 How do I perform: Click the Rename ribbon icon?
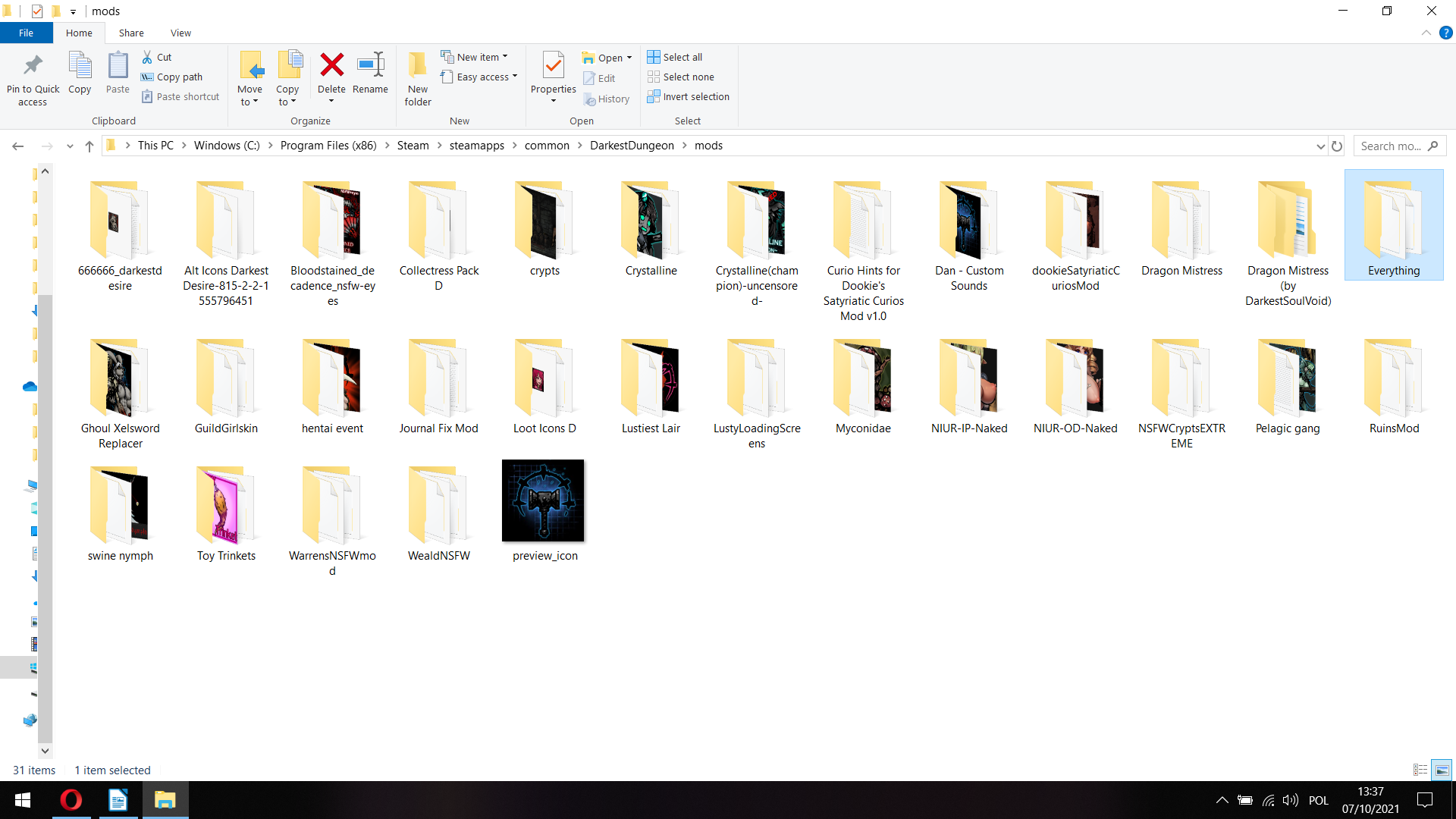370,73
